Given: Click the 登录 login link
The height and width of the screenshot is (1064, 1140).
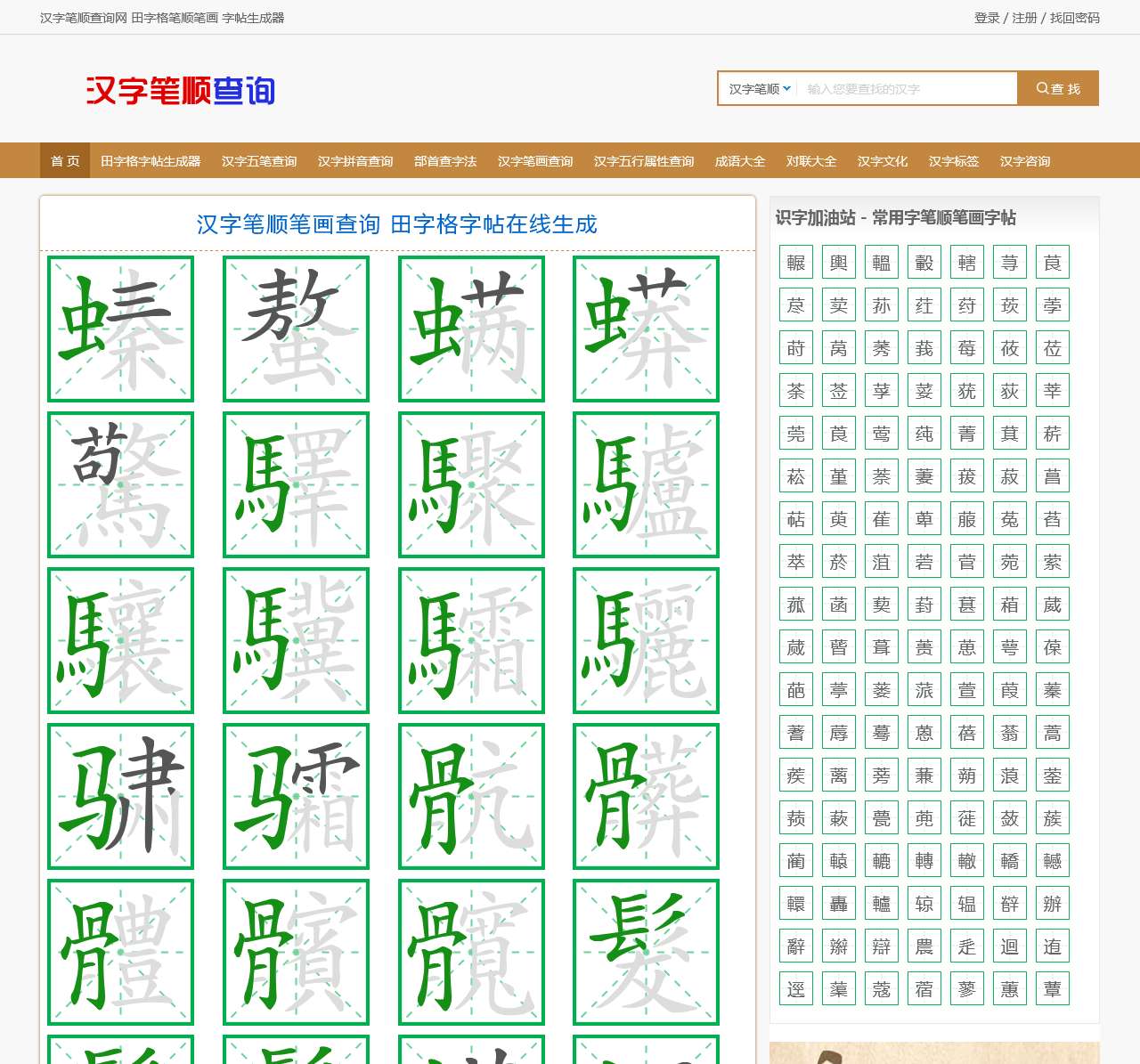Looking at the screenshot, I should (x=987, y=18).
